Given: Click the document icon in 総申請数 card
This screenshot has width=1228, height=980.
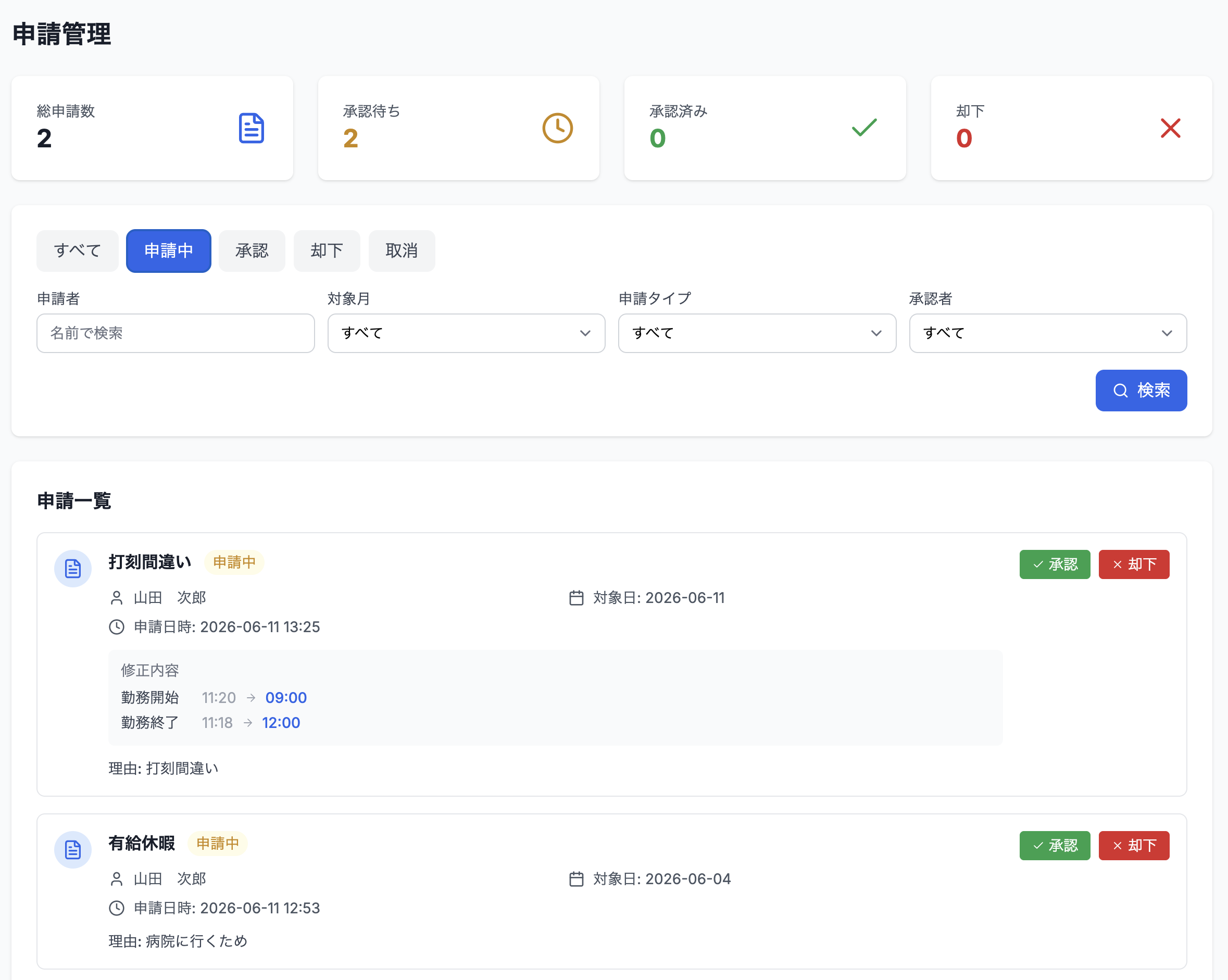Looking at the screenshot, I should click(251, 128).
